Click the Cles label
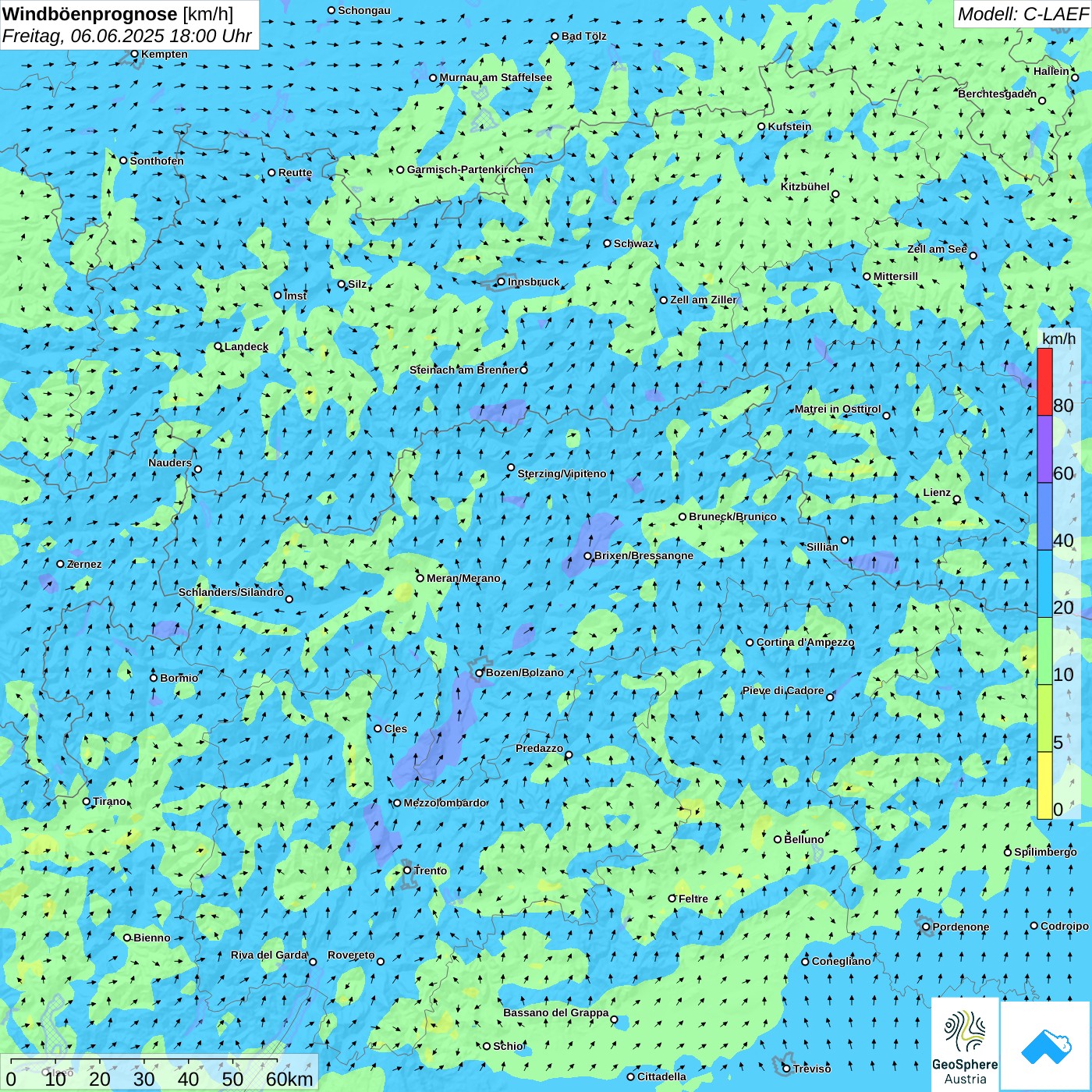 pos(395,729)
